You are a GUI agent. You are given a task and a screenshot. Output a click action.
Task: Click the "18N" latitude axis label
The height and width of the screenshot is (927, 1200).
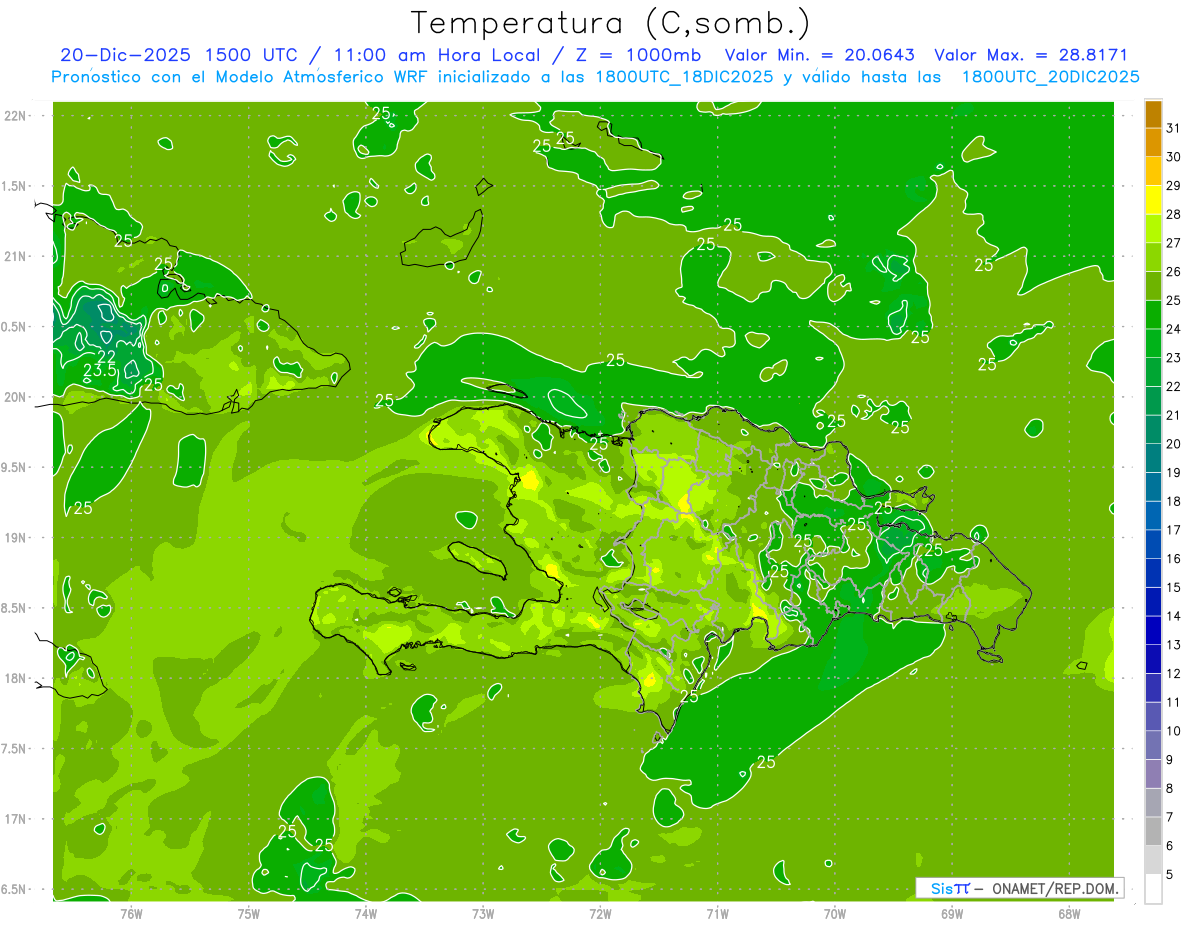pos(17,678)
